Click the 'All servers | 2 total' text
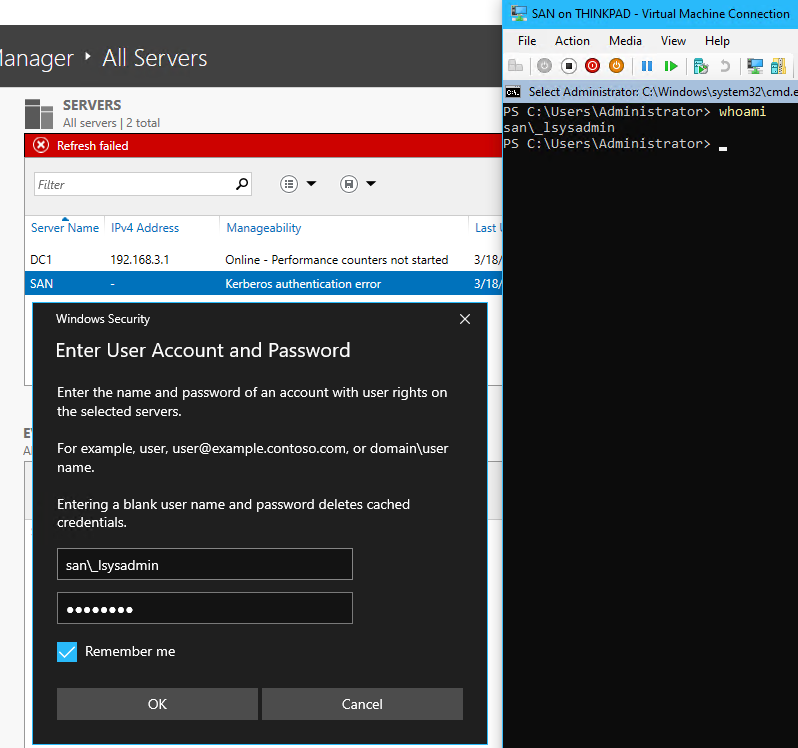 (x=111, y=123)
